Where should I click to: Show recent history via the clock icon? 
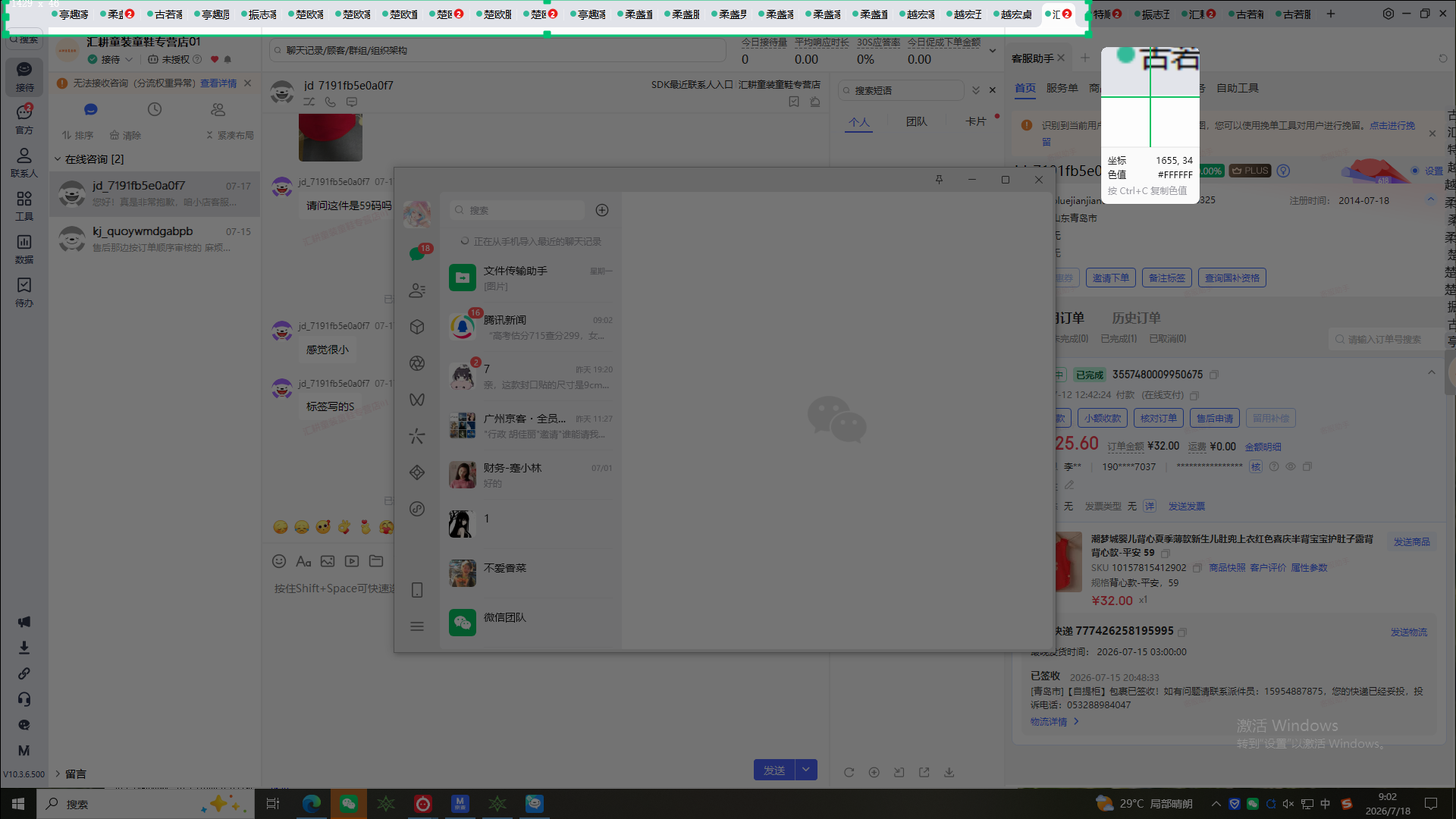click(x=155, y=109)
